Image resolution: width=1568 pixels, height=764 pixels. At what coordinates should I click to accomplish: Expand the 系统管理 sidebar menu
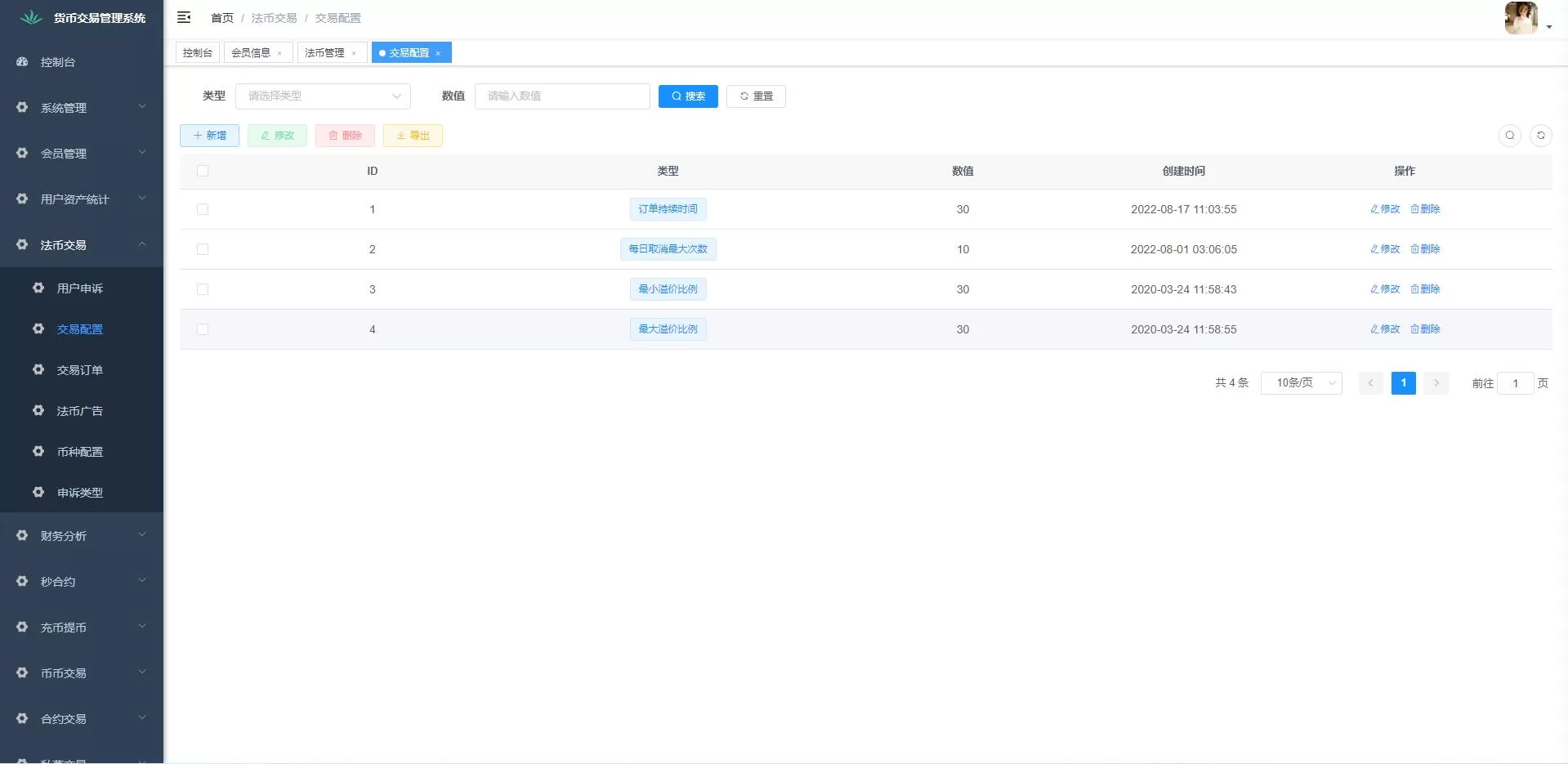point(82,108)
